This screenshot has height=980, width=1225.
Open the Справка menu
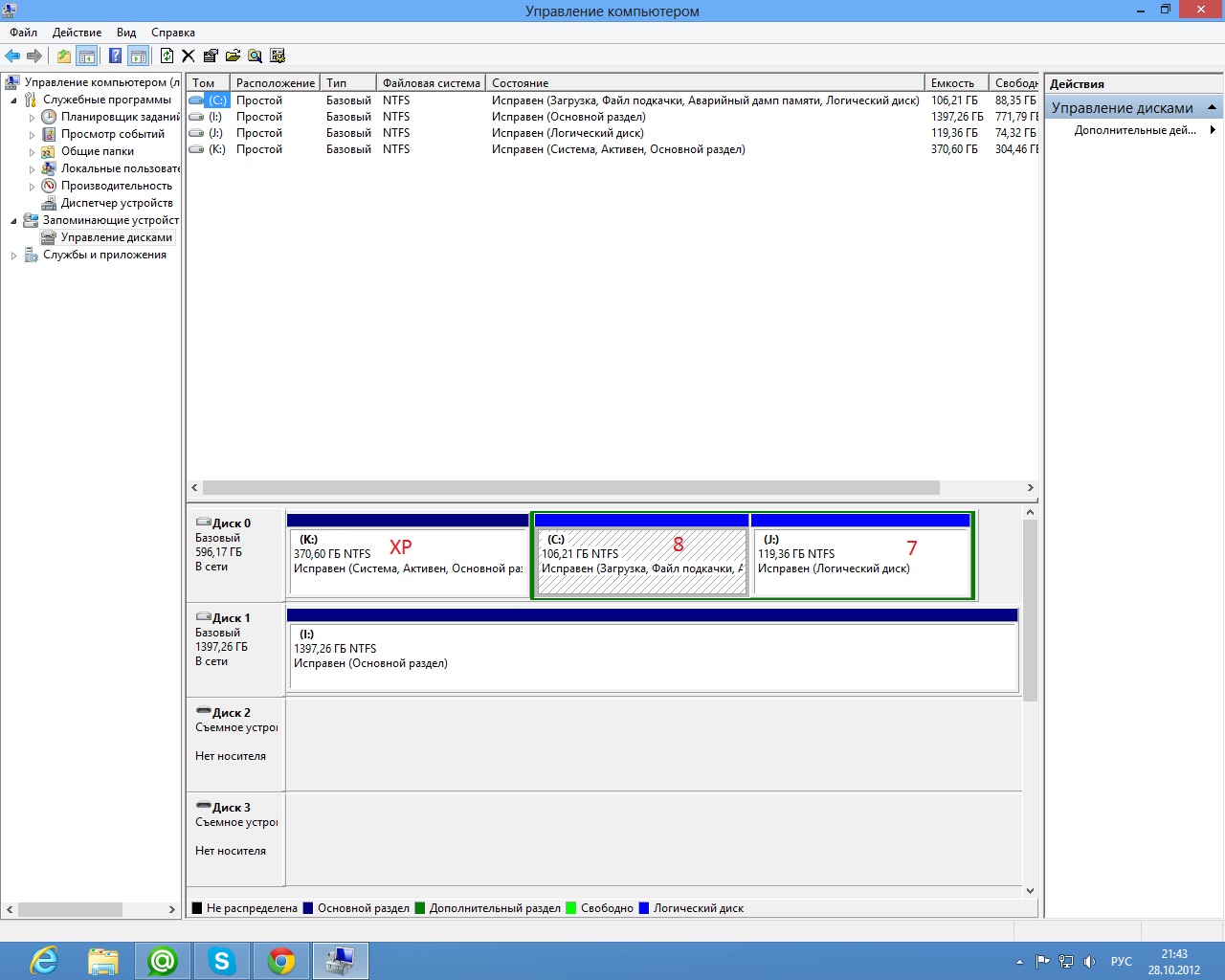[173, 33]
